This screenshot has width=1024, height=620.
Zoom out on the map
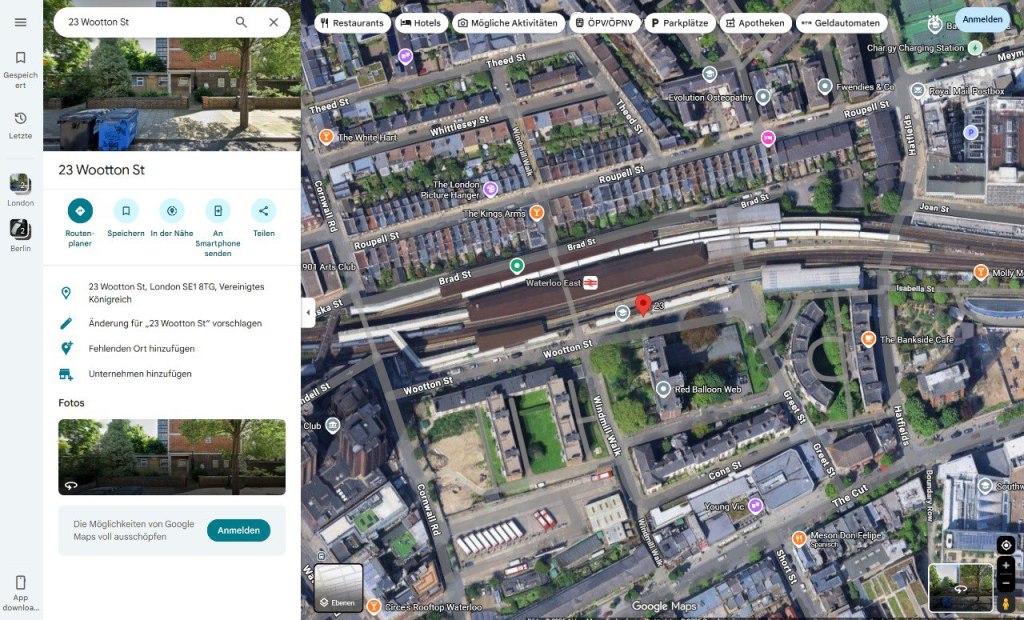tap(1006, 584)
